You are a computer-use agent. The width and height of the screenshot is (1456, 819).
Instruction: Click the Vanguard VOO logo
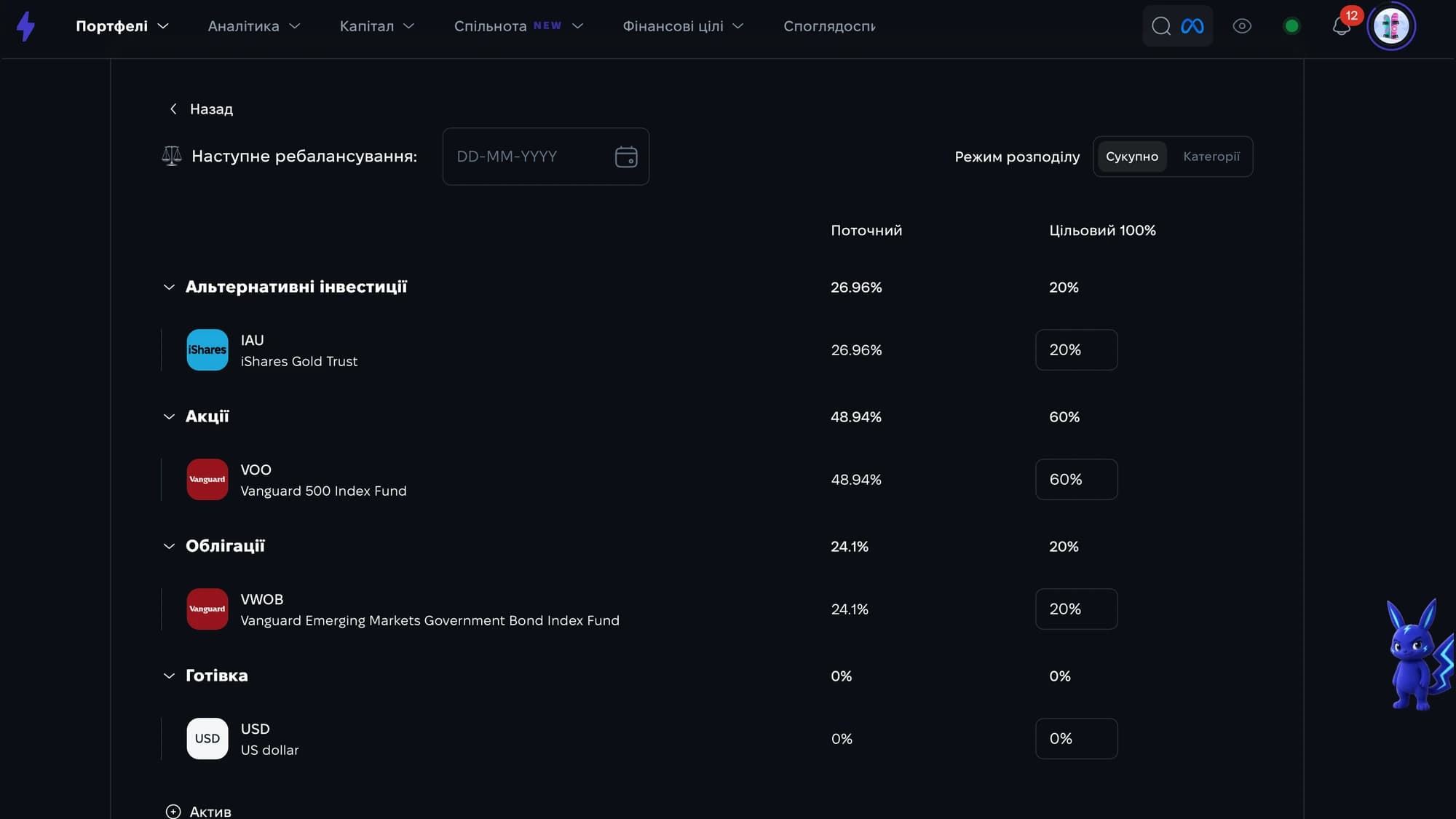tap(207, 480)
